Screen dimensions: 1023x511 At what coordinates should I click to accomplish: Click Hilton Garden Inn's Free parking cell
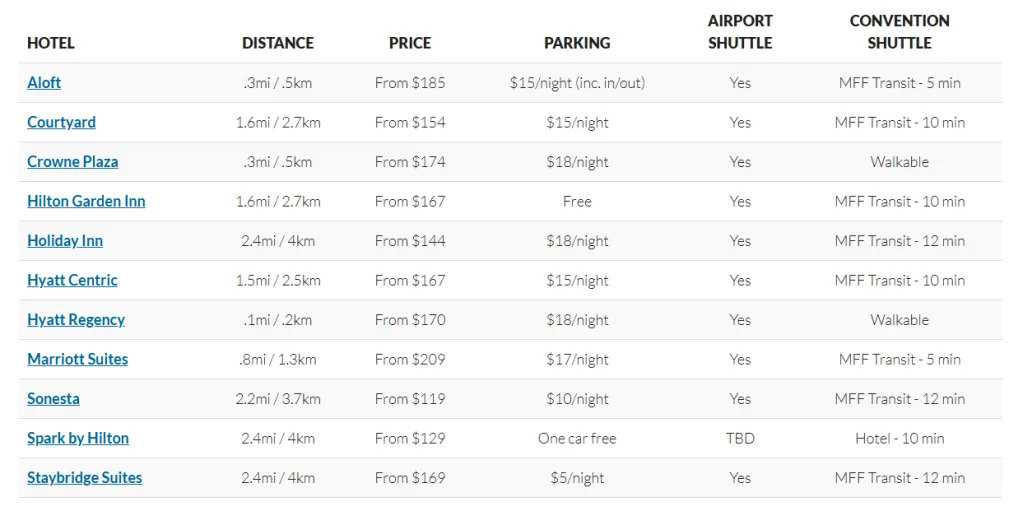(577, 201)
